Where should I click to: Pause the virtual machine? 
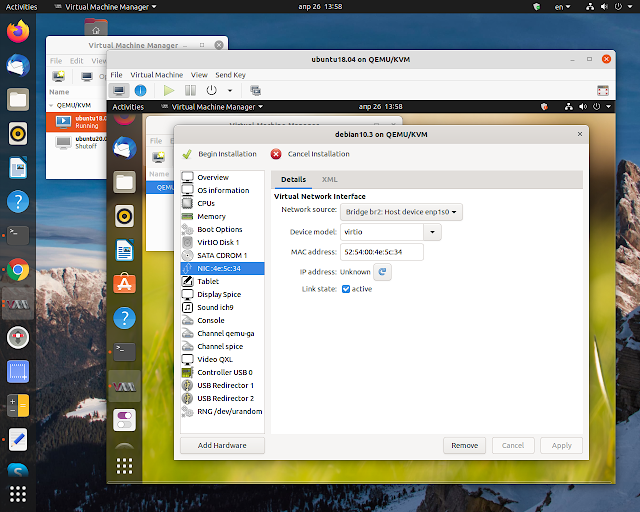(x=190, y=90)
